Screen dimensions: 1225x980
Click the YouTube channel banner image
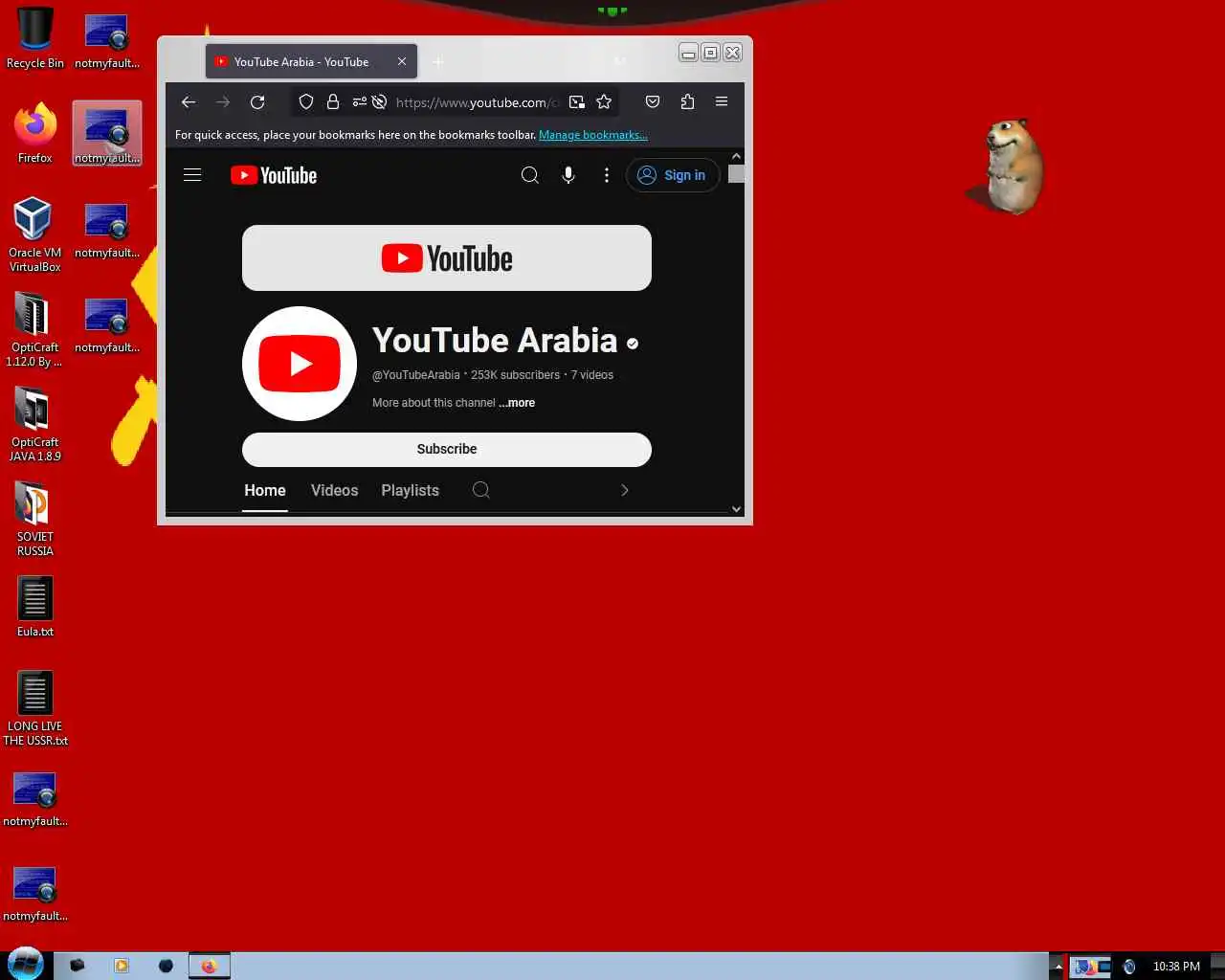pyautogui.click(x=447, y=258)
